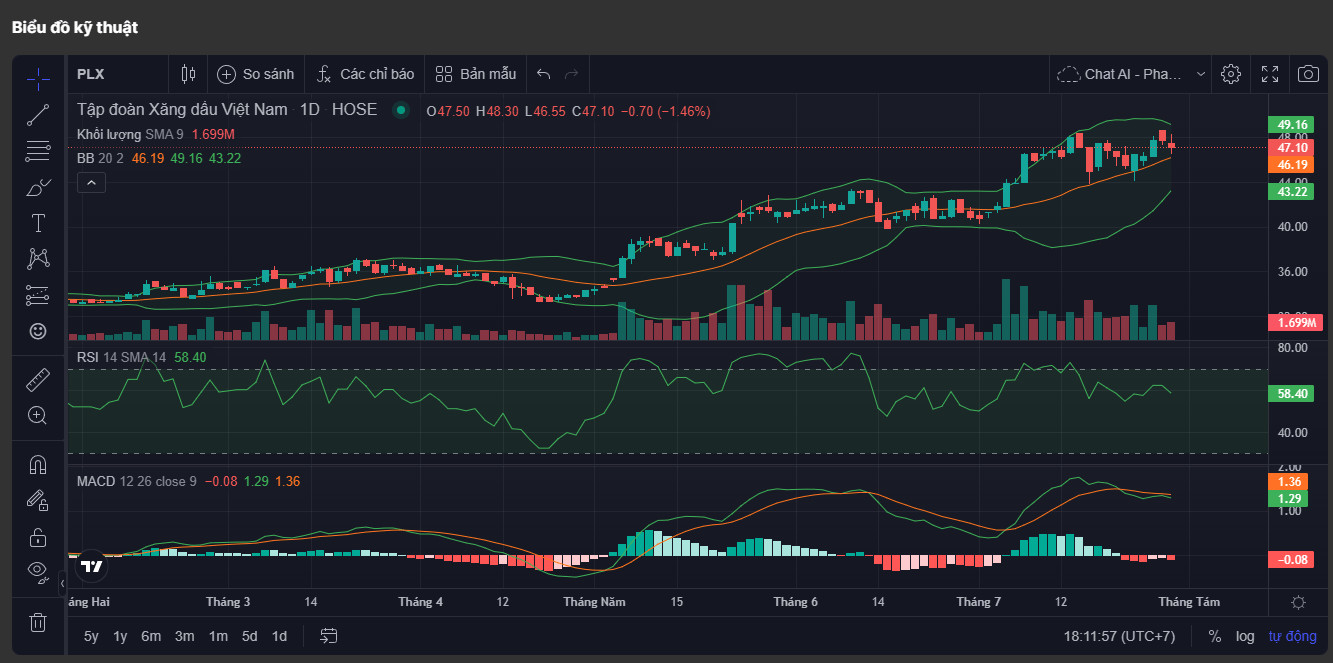1333x663 pixels.
Task: Toggle the stay-in-drawing-mode pencil lock
Action: coord(38,500)
